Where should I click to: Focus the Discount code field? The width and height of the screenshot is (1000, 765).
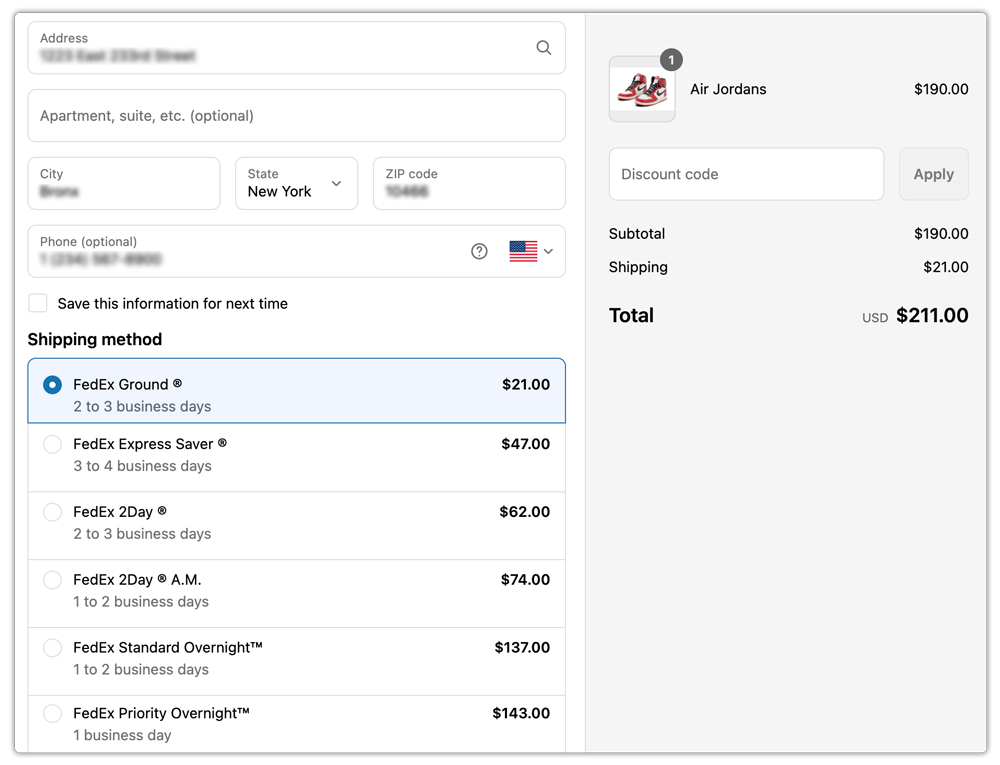pyautogui.click(x=746, y=174)
